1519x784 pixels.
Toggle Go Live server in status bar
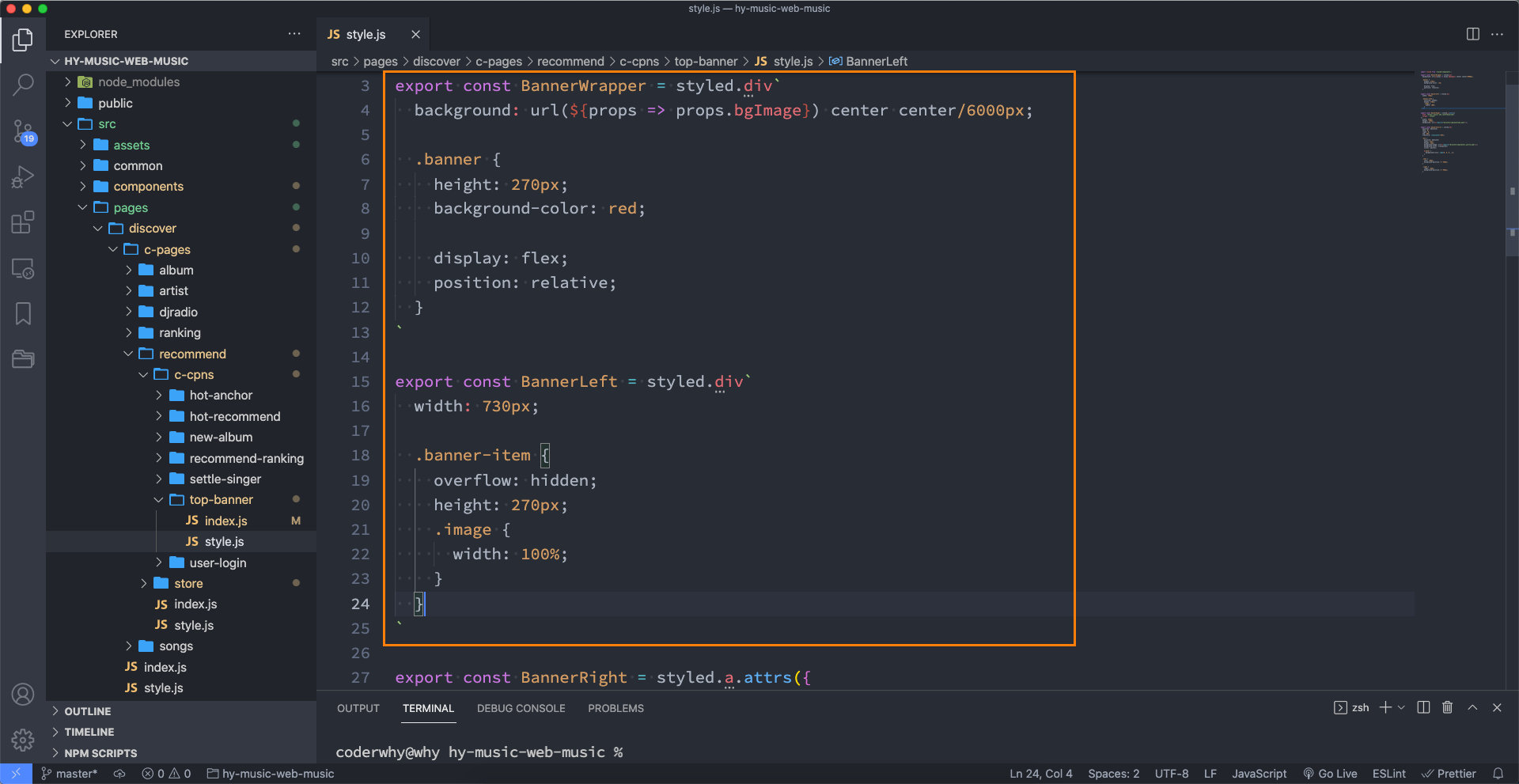1330,774
